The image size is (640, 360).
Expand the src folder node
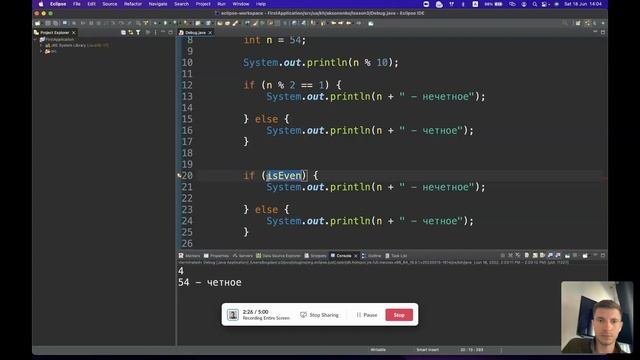point(41,51)
